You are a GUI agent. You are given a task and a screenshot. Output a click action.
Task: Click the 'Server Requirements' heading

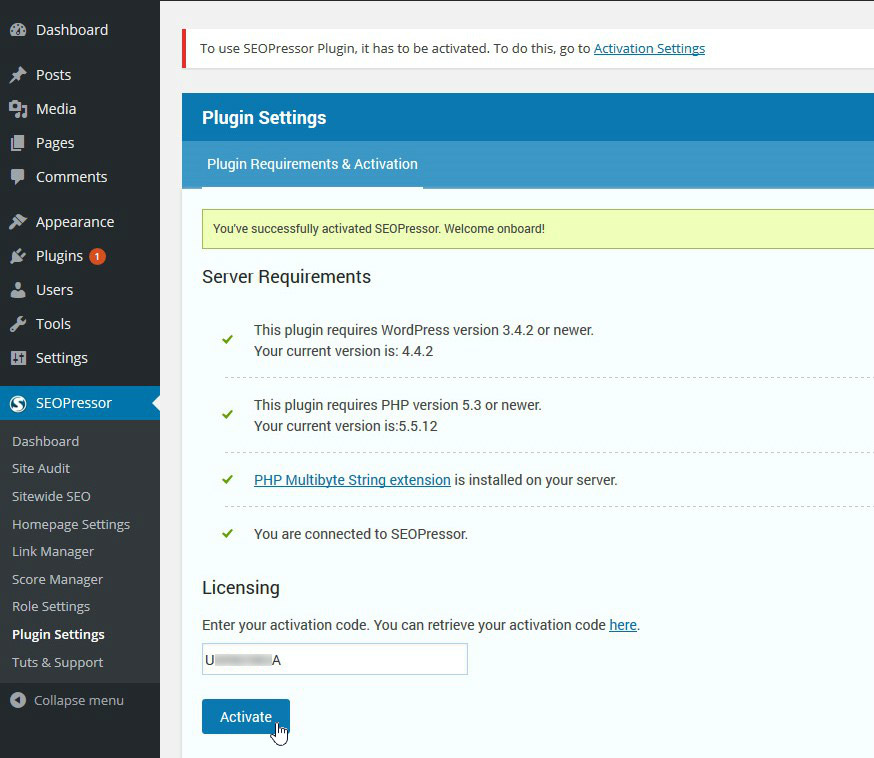pos(287,277)
